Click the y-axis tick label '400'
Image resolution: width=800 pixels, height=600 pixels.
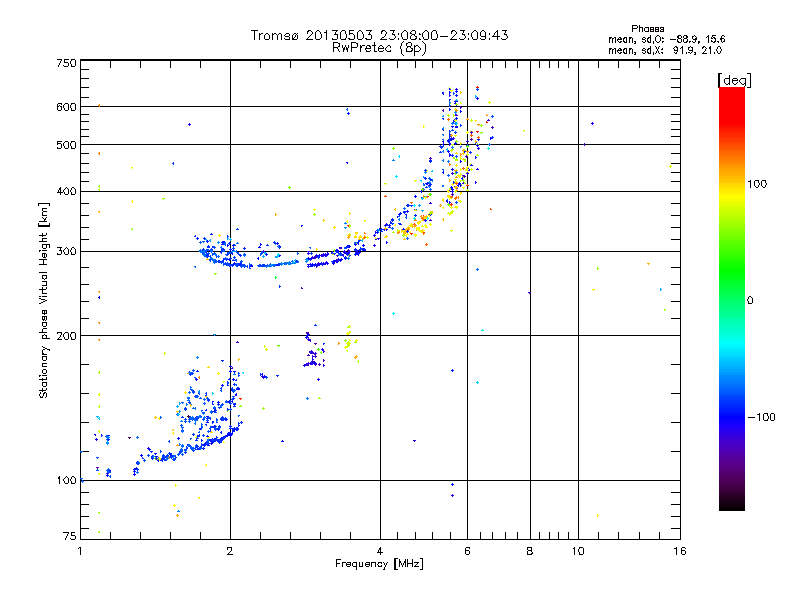click(x=66, y=192)
